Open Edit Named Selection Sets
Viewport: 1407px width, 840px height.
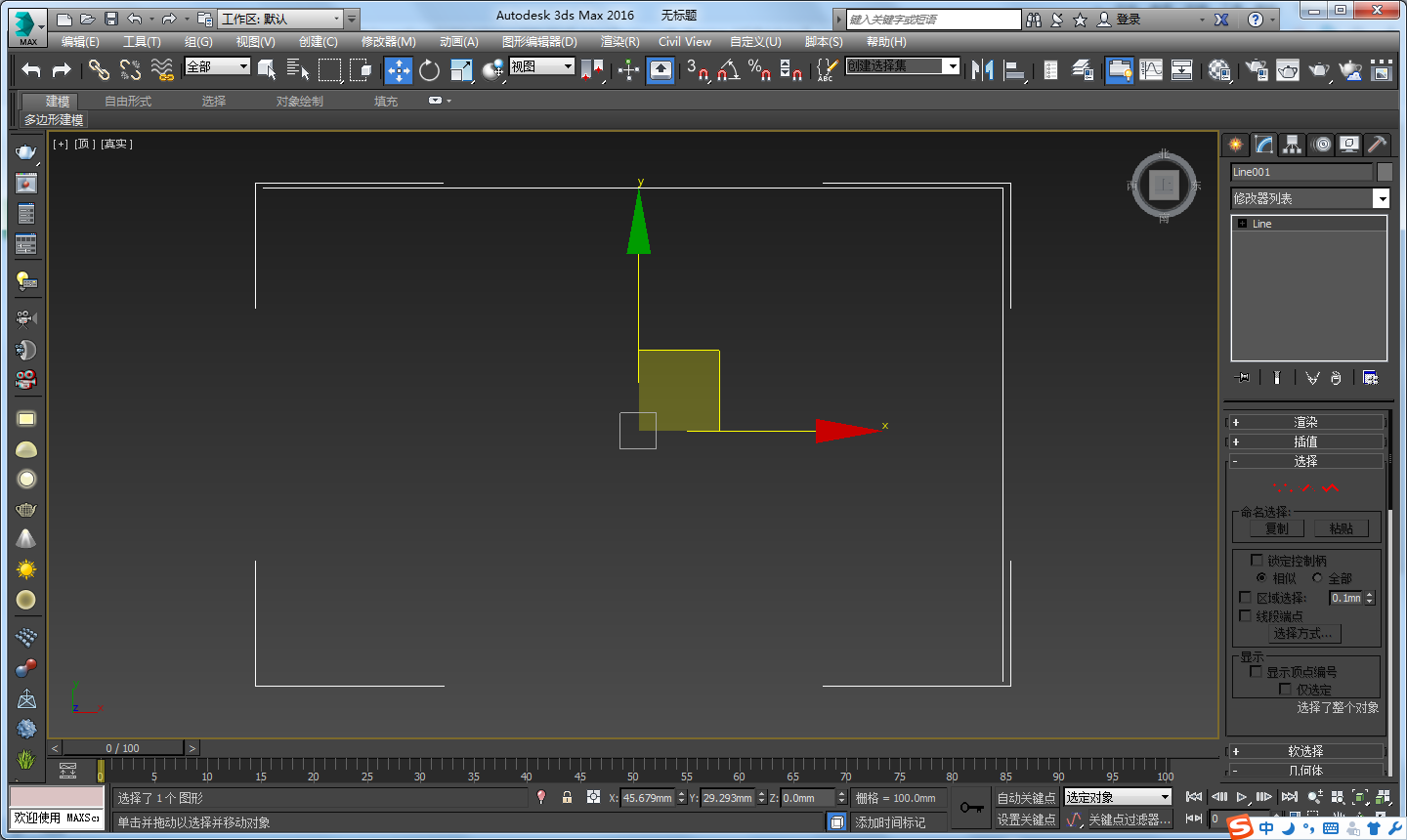[827, 69]
